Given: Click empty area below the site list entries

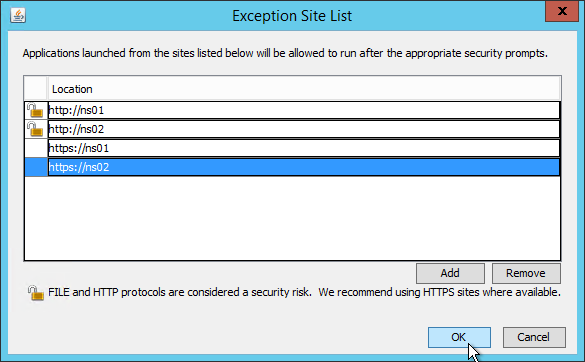Looking at the screenshot, I should 292,218.
